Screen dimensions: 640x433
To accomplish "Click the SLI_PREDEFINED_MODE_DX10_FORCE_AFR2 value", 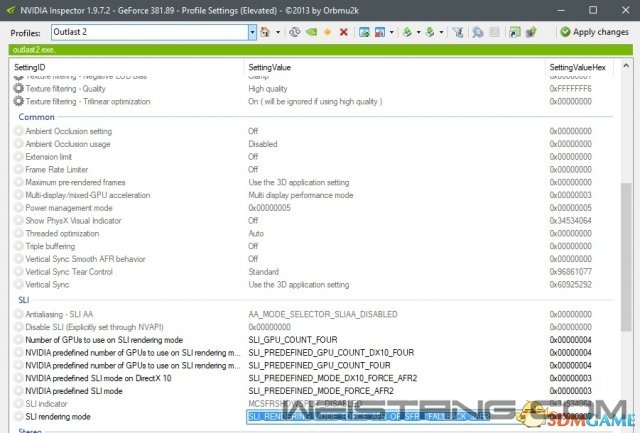I will click(333, 378).
